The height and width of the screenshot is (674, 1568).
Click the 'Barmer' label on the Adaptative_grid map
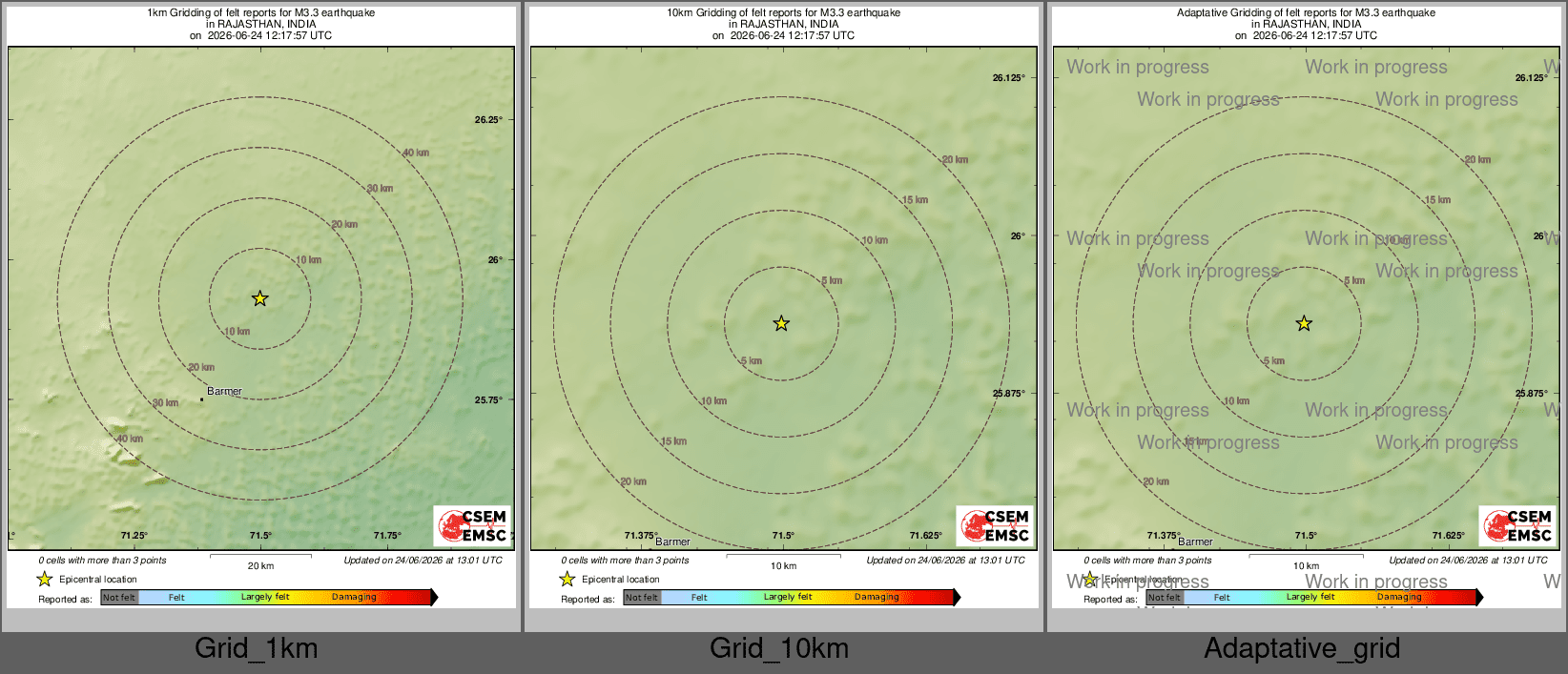click(1195, 541)
